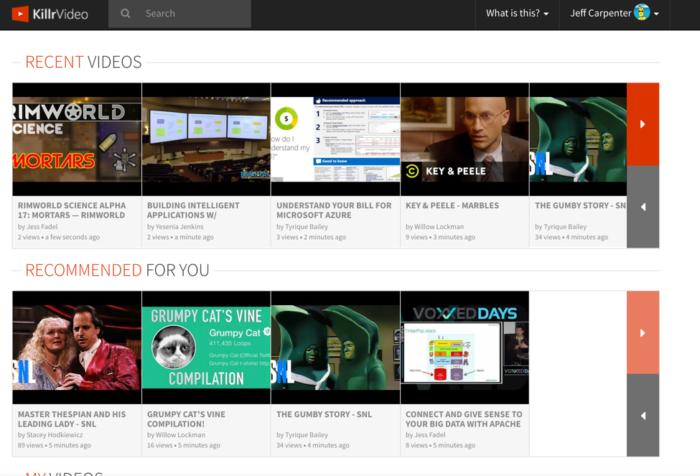Open the Jeff Carpenter user menu
This screenshot has width=700, height=476.
[x=614, y=13]
